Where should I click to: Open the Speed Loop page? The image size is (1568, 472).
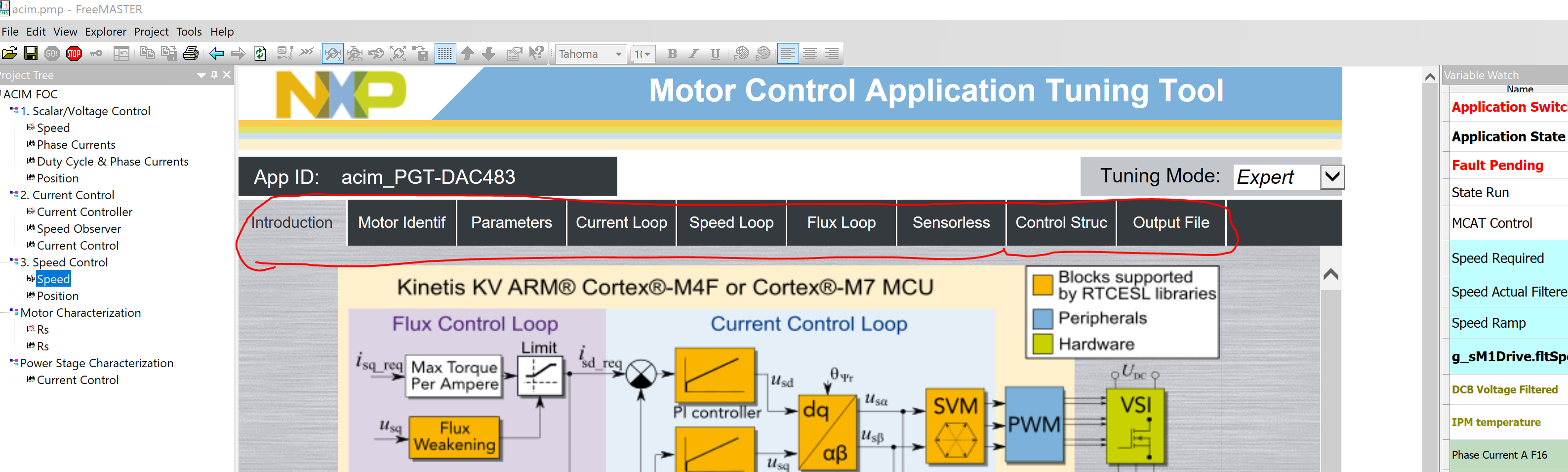731,222
